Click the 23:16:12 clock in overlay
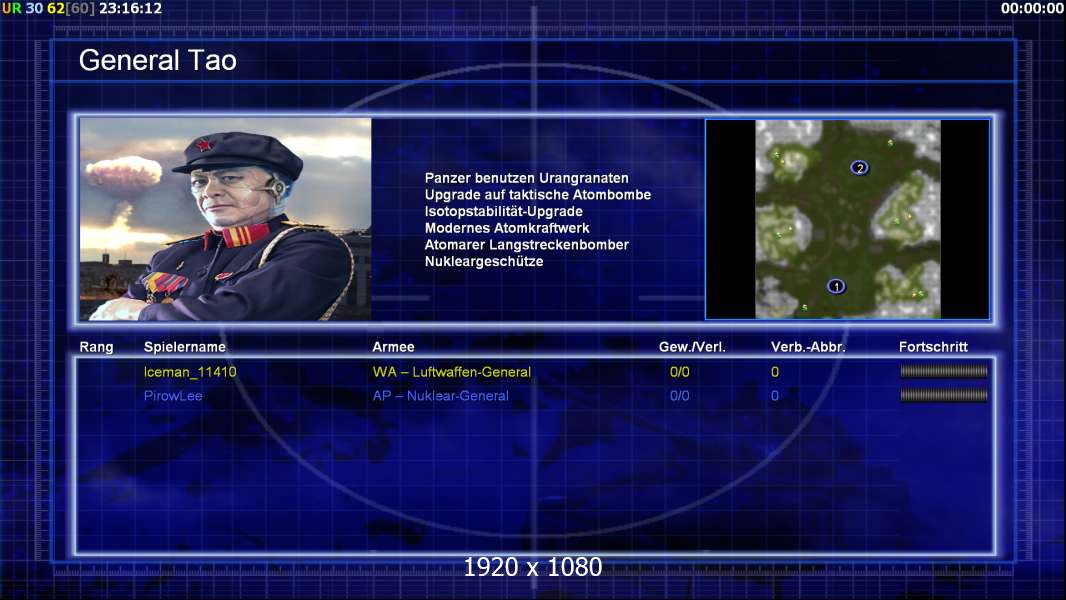This screenshot has width=1066, height=600. (x=131, y=9)
